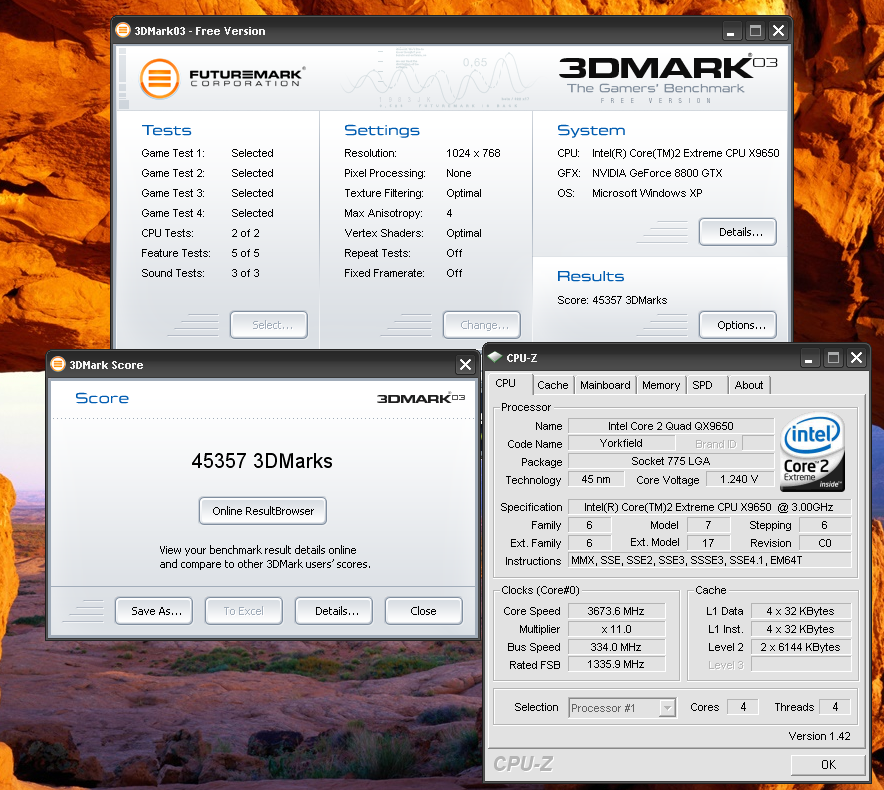Click the 3DMark03 title bar application icon
Image resolution: width=884 pixels, height=790 pixels.
(122, 30)
